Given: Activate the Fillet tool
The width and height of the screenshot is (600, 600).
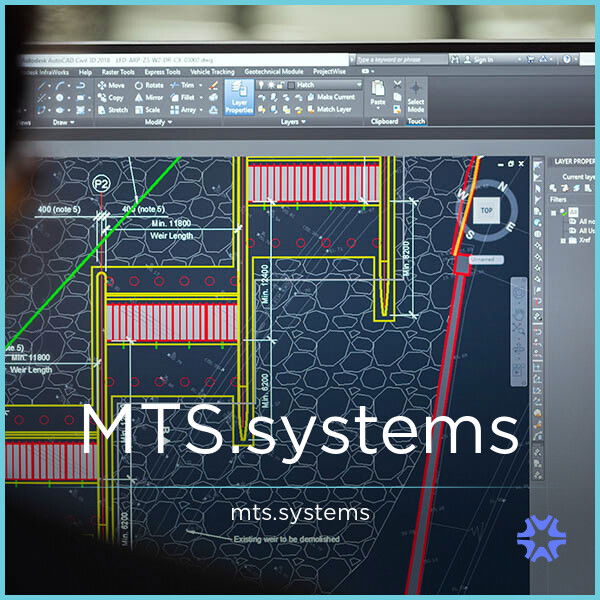Looking at the screenshot, I should pyautogui.click(x=183, y=98).
